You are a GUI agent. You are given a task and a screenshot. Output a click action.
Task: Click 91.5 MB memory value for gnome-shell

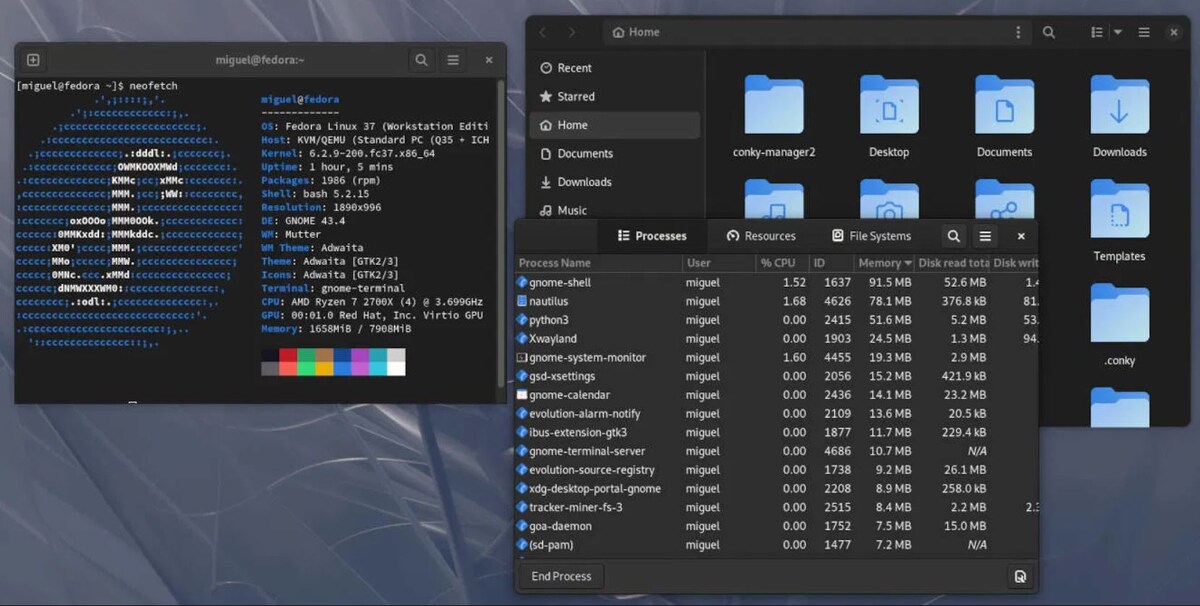[889, 282]
